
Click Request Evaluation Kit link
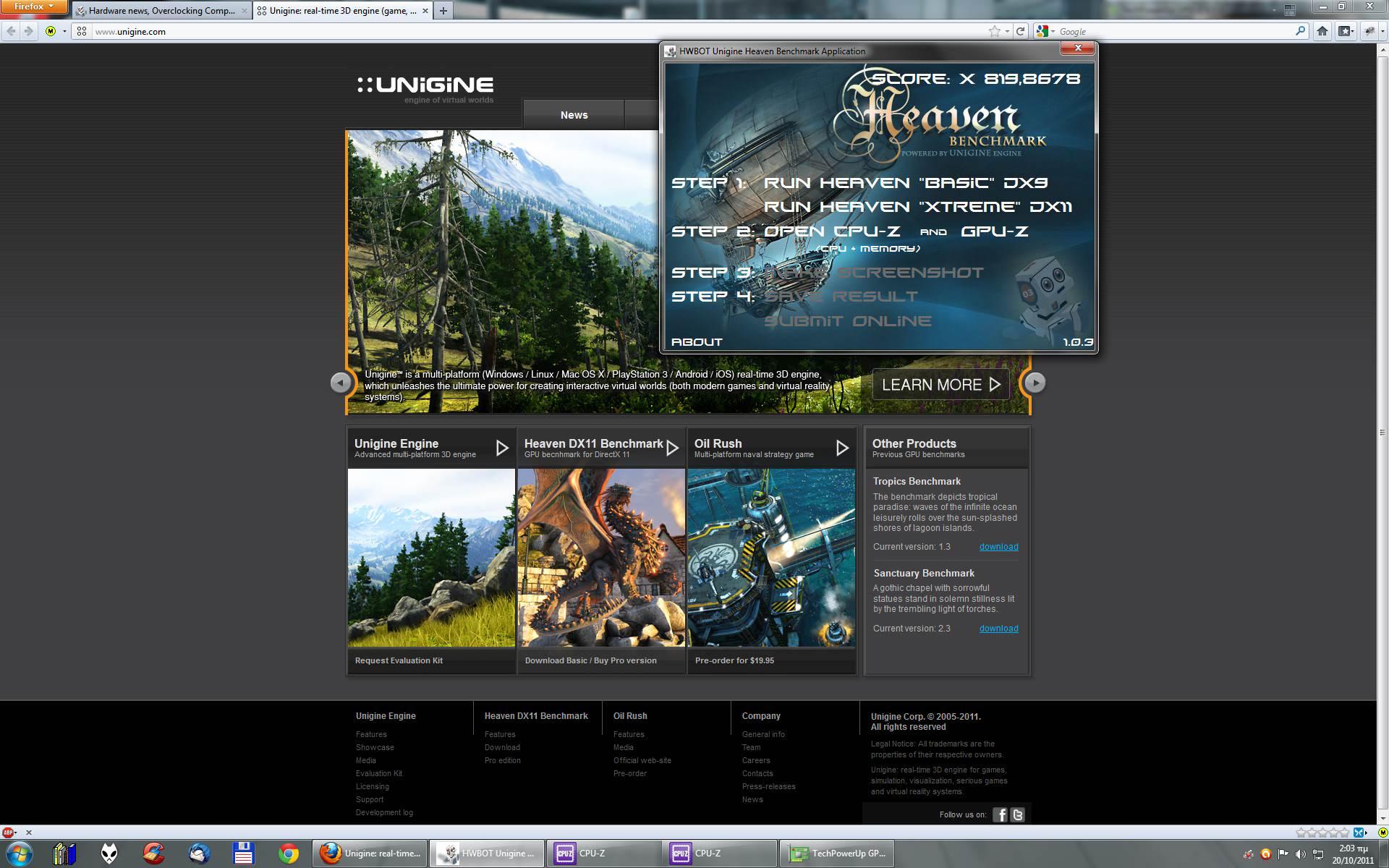(x=399, y=660)
